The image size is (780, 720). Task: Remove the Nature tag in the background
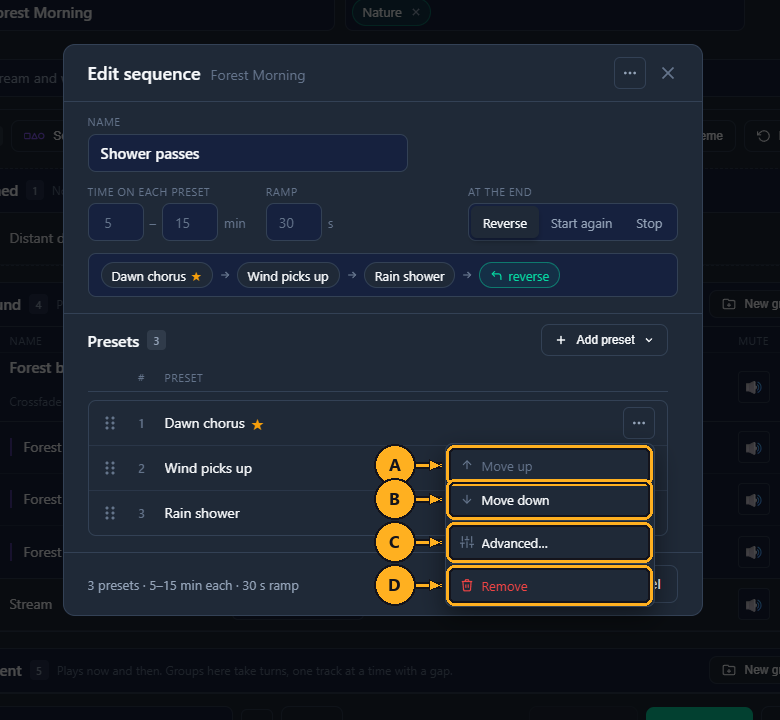pyautogui.click(x=416, y=12)
